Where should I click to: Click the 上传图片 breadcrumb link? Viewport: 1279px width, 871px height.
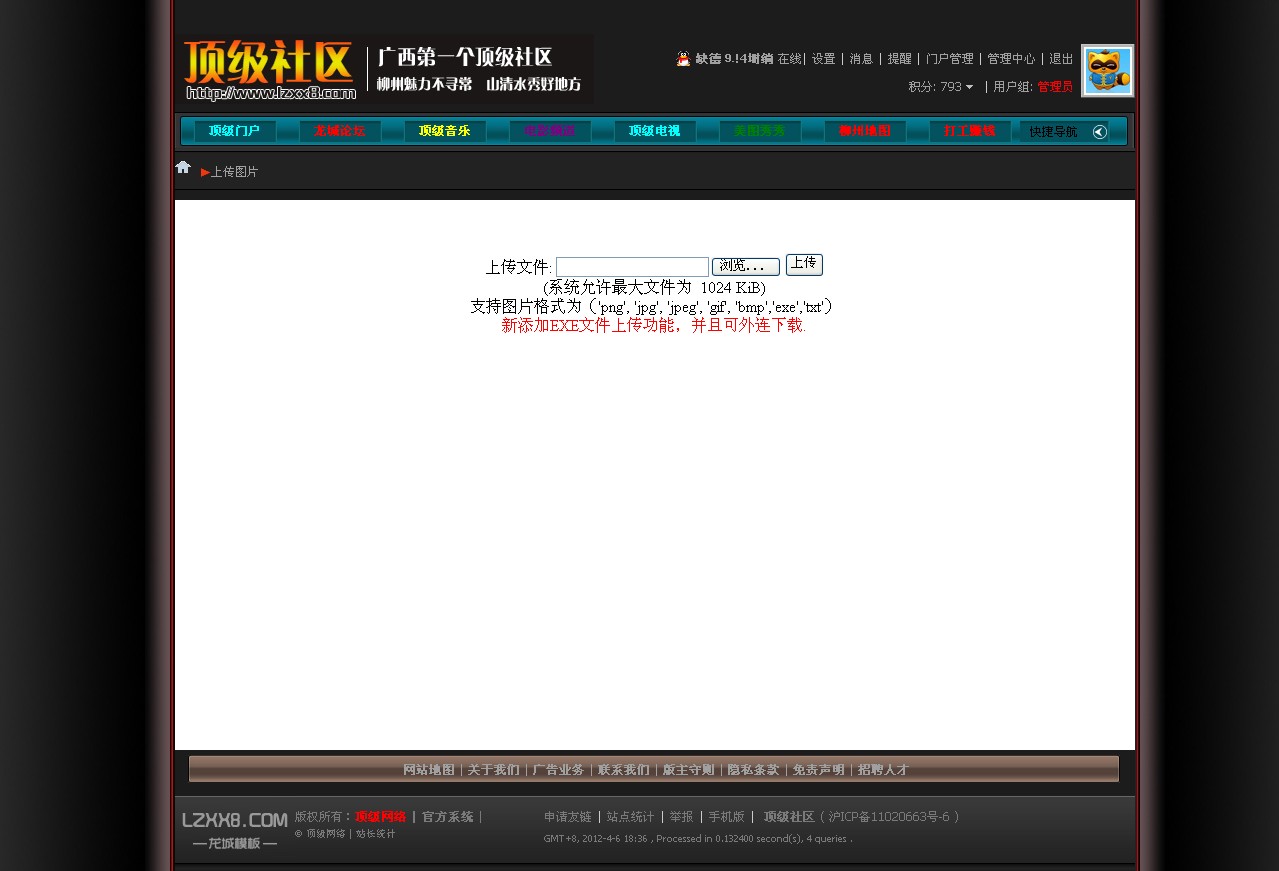click(x=234, y=172)
